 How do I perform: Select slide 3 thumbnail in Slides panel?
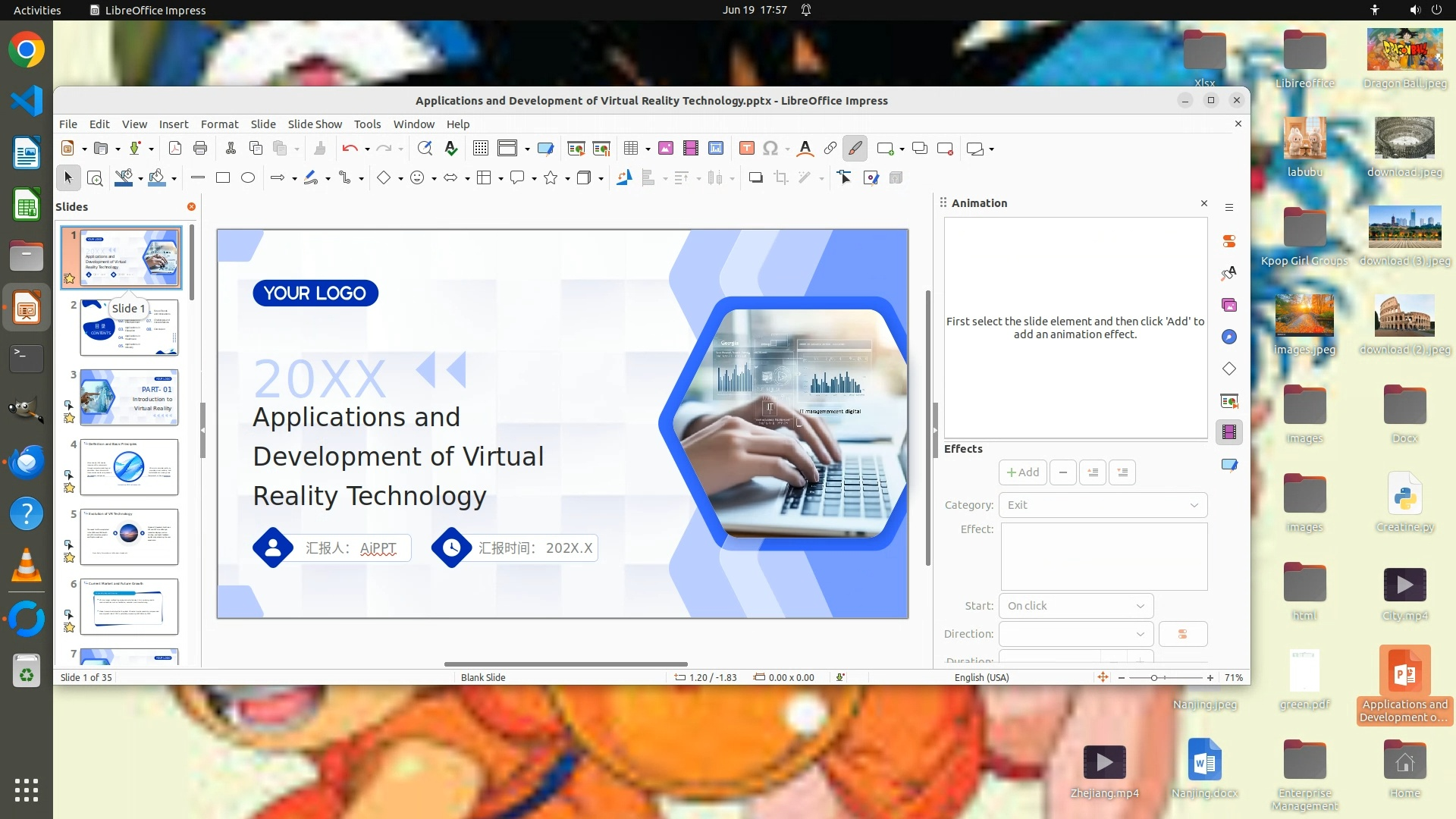coord(129,397)
